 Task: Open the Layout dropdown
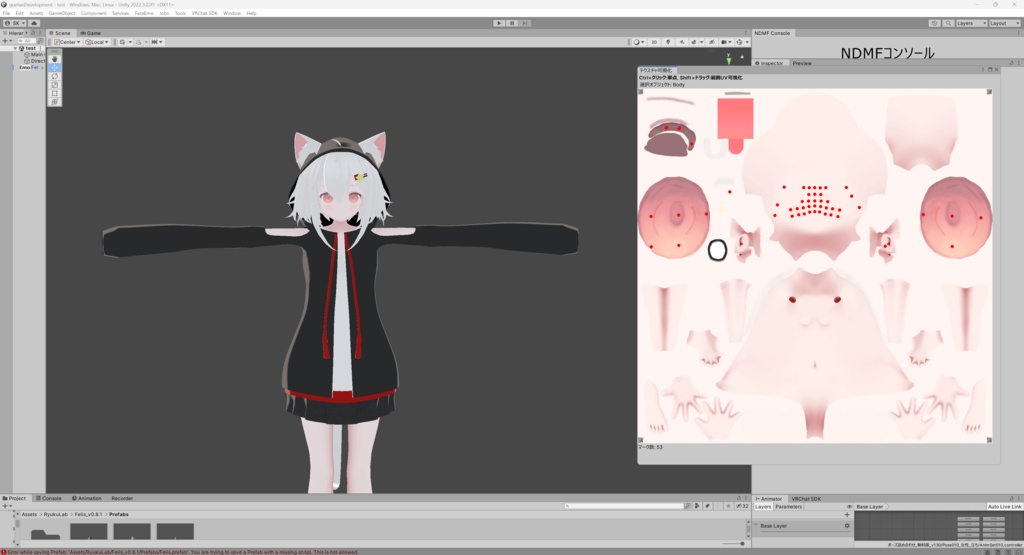pyautogui.click(x=1004, y=23)
